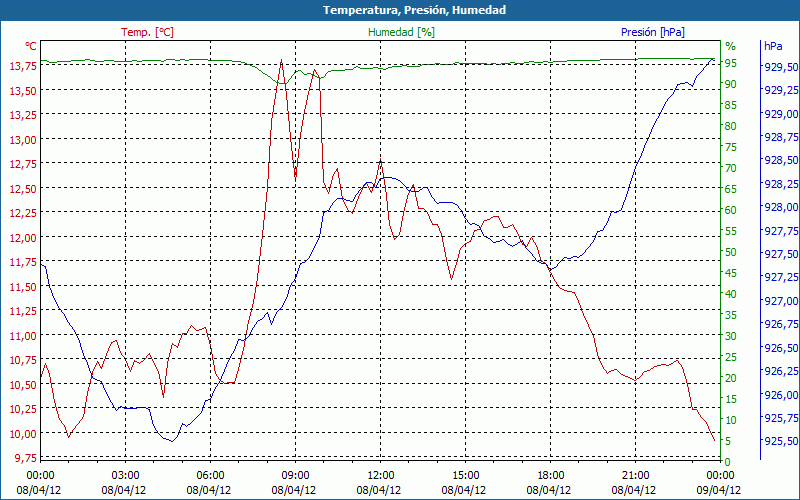800x500 pixels.
Task: Click humidity axis value '65'
Action: tap(731, 189)
